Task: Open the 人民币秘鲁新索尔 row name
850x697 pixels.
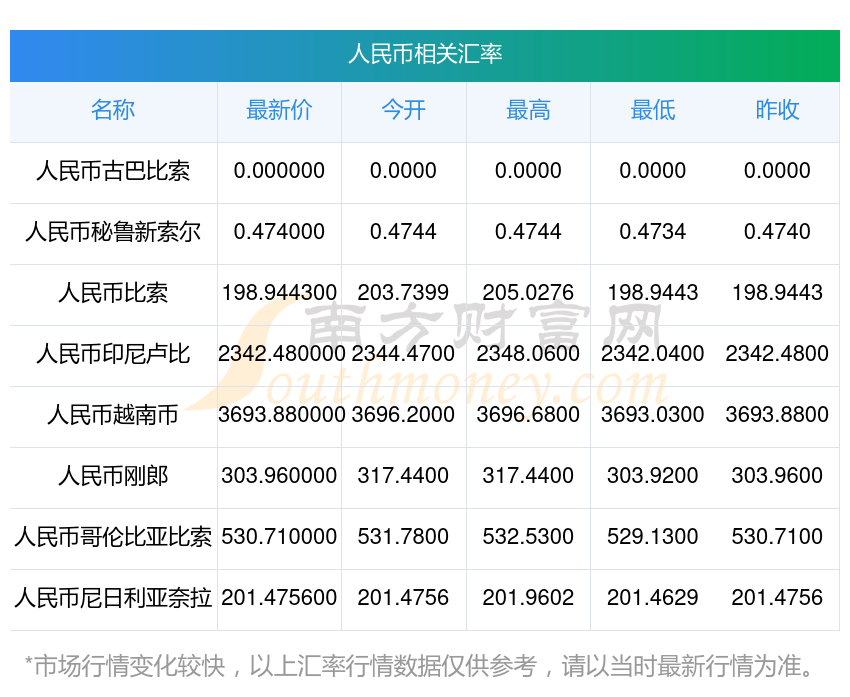Action: pos(113,232)
